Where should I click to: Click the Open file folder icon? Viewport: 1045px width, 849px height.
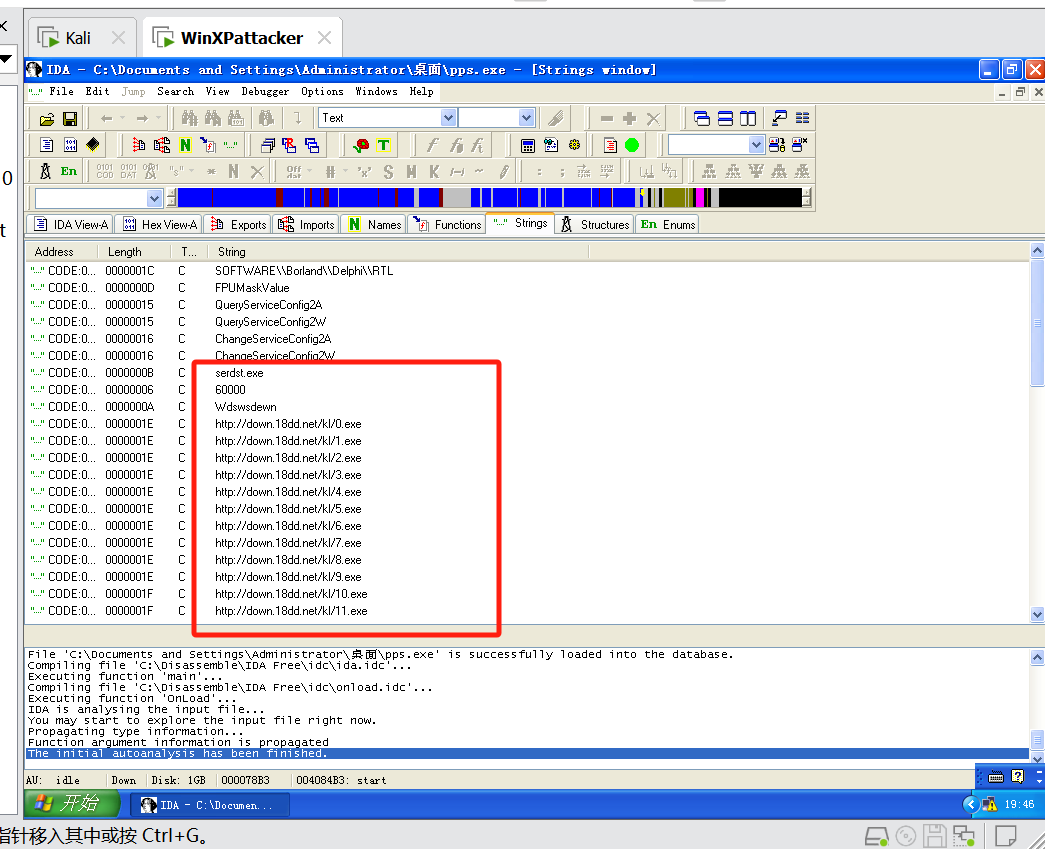click(47, 119)
